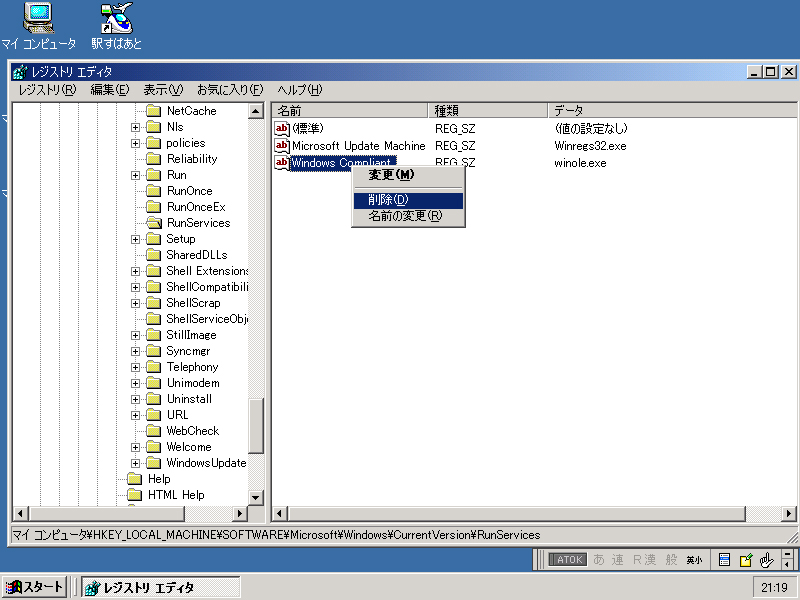Expand the policies key in tree
The height and width of the screenshot is (600, 800).
coord(136,143)
